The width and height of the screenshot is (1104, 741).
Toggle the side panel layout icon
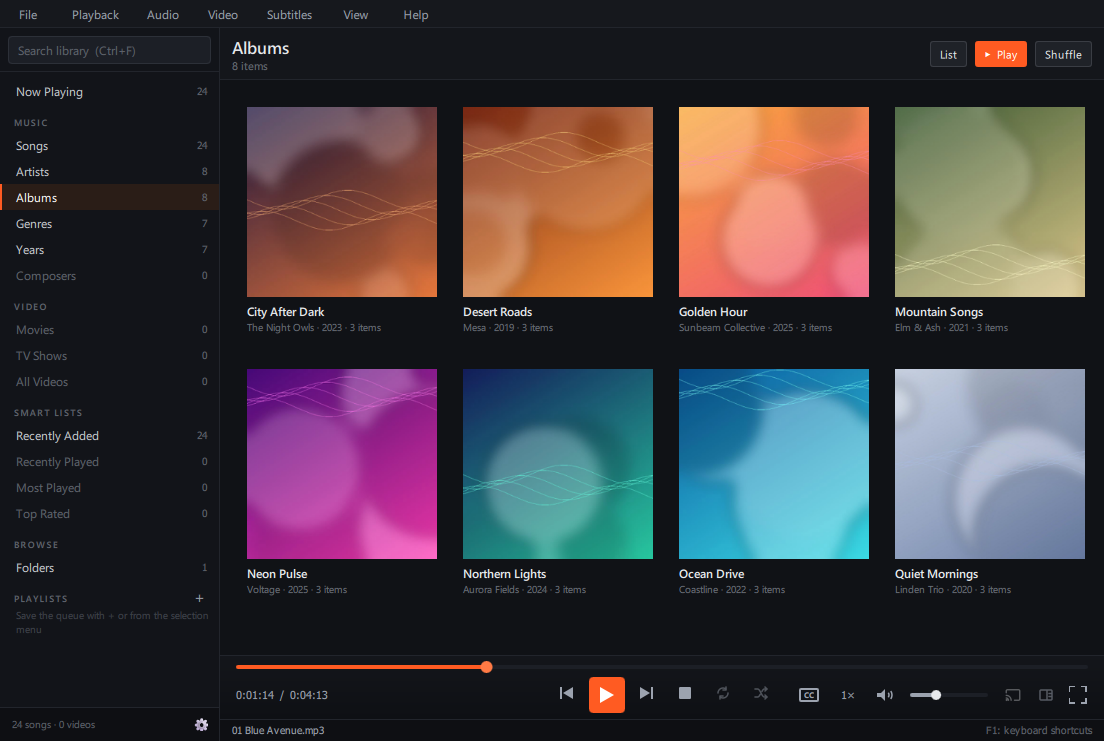(x=1046, y=695)
